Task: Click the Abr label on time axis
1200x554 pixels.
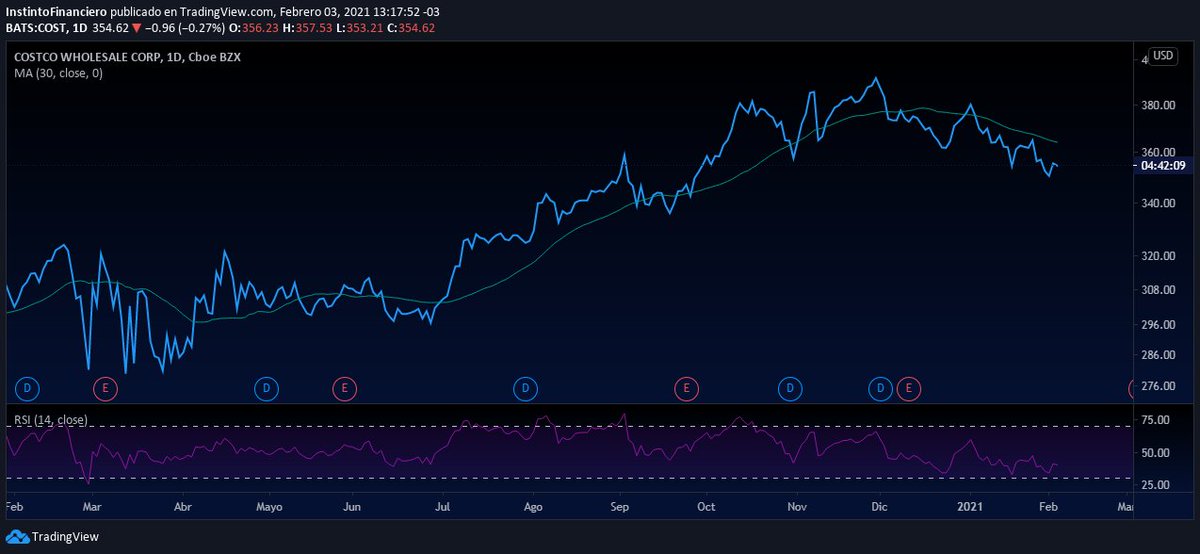Action: (x=183, y=507)
